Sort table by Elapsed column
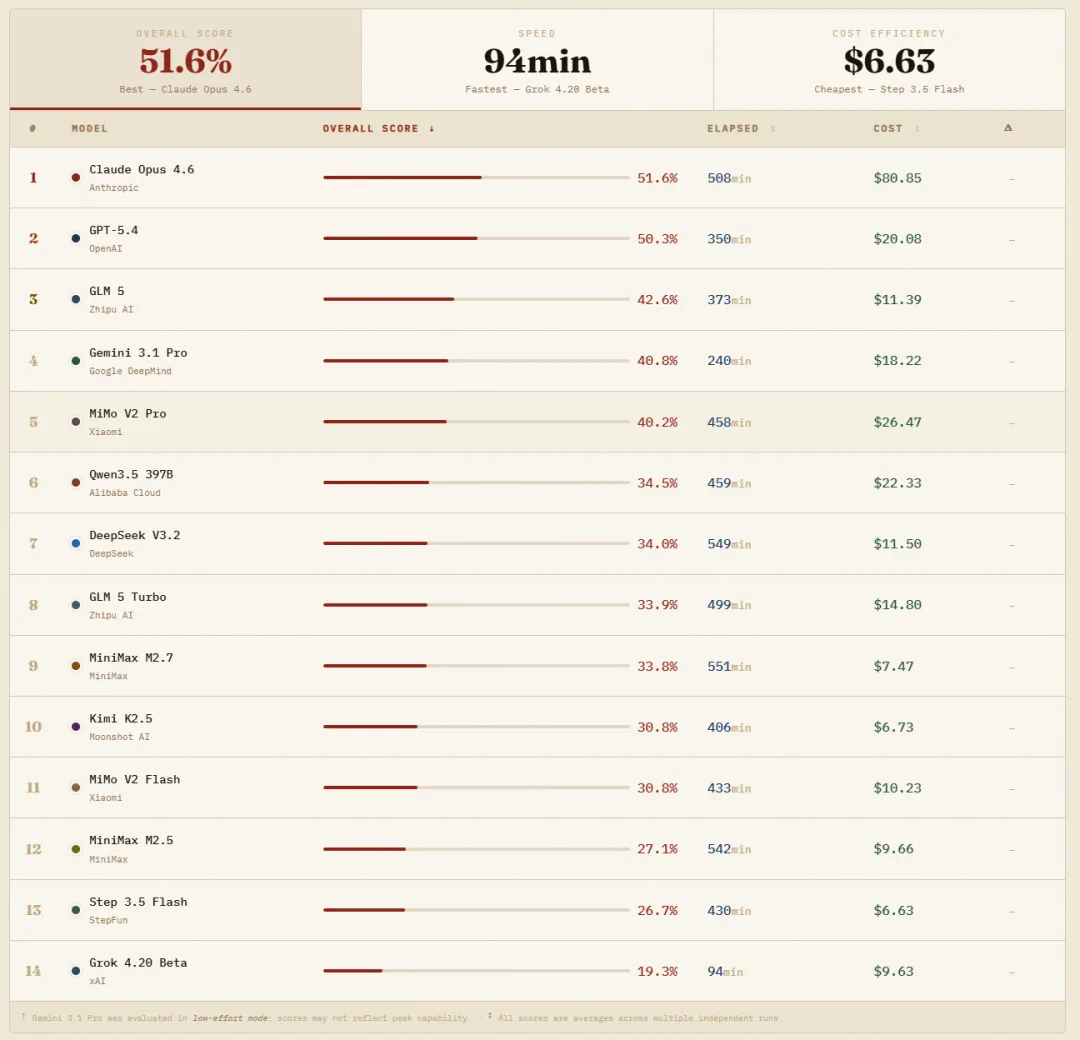 click(x=740, y=129)
